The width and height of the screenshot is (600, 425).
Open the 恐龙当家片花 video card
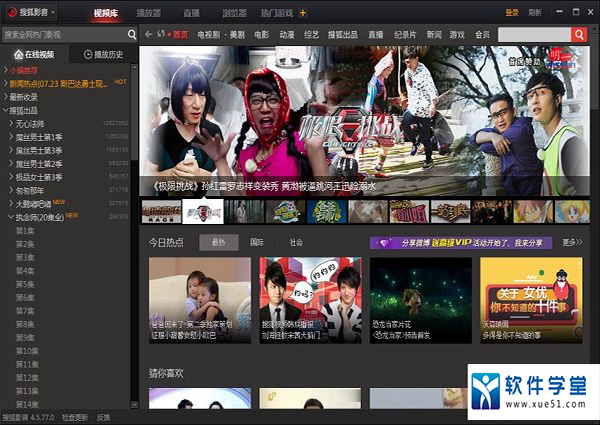pyautogui.click(x=421, y=300)
